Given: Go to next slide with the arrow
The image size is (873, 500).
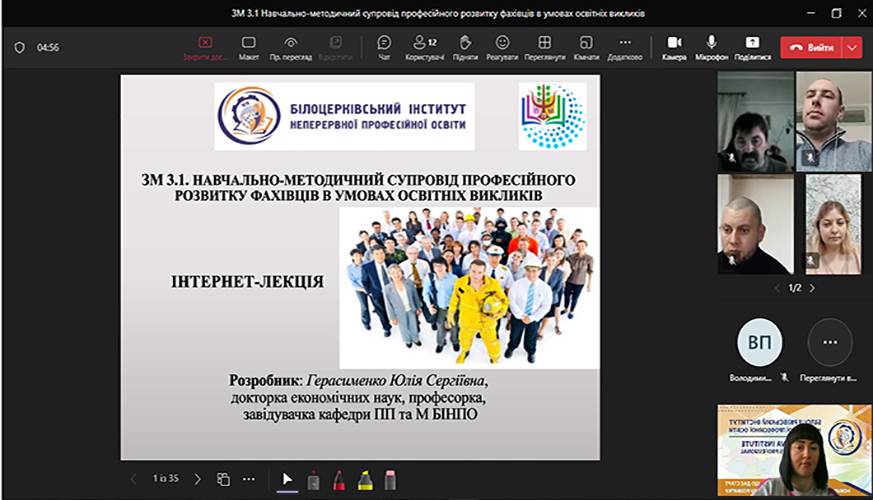Looking at the screenshot, I should (x=197, y=479).
